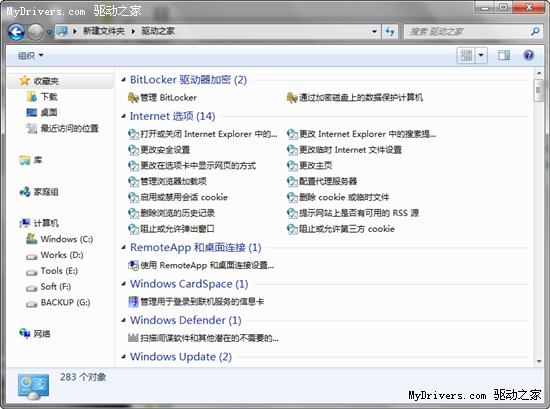
Task: Select 新建文件夹 in the address breadcrumb
Action: tap(104, 31)
